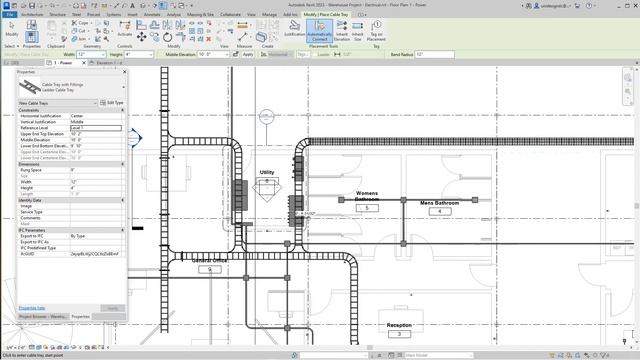640x360 pixels.
Task: Click the Edit Type button
Action: 111,103
